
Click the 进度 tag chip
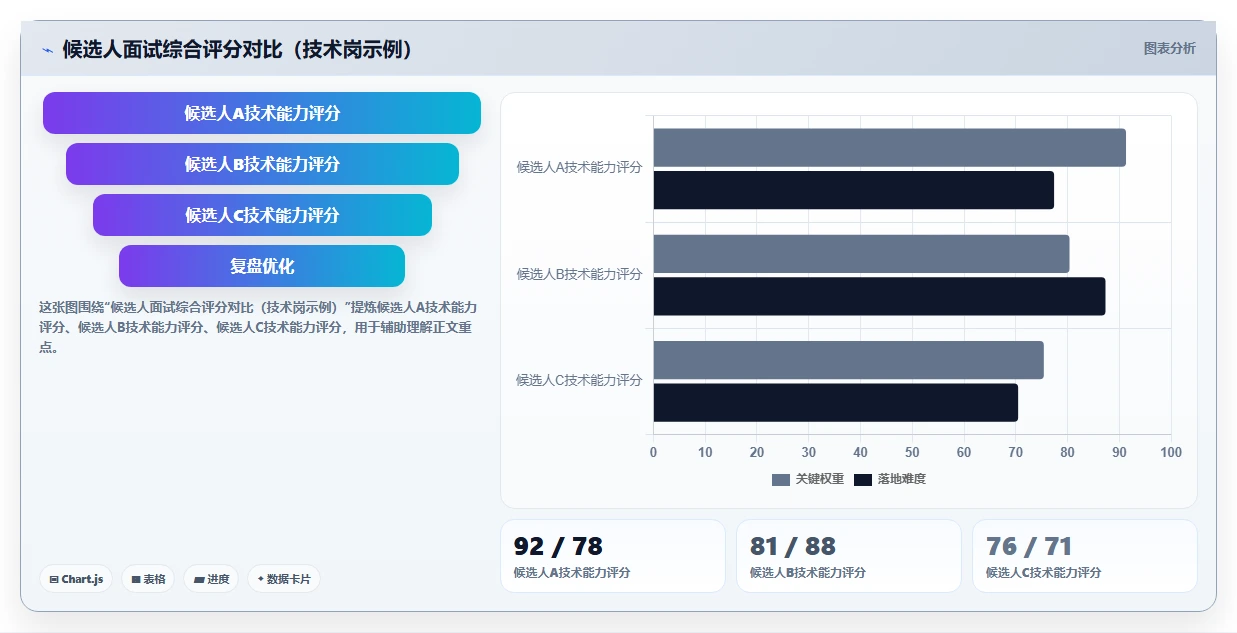click(x=211, y=579)
